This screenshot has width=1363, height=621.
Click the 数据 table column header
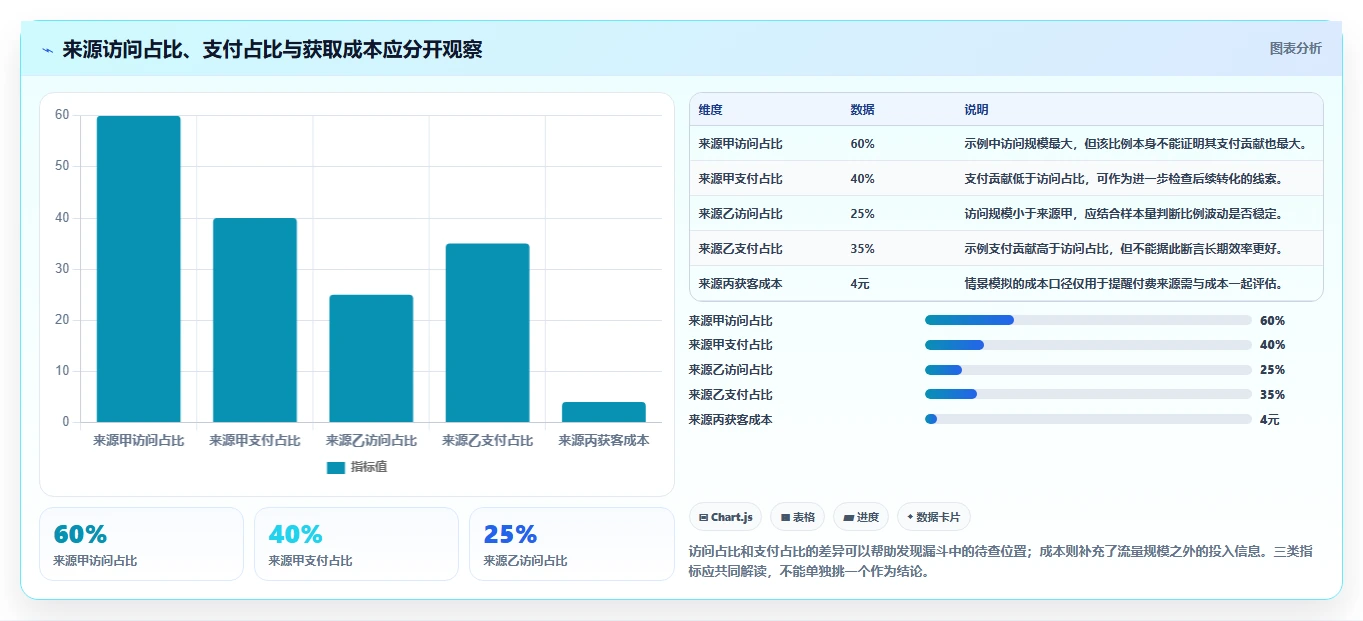point(862,109)
